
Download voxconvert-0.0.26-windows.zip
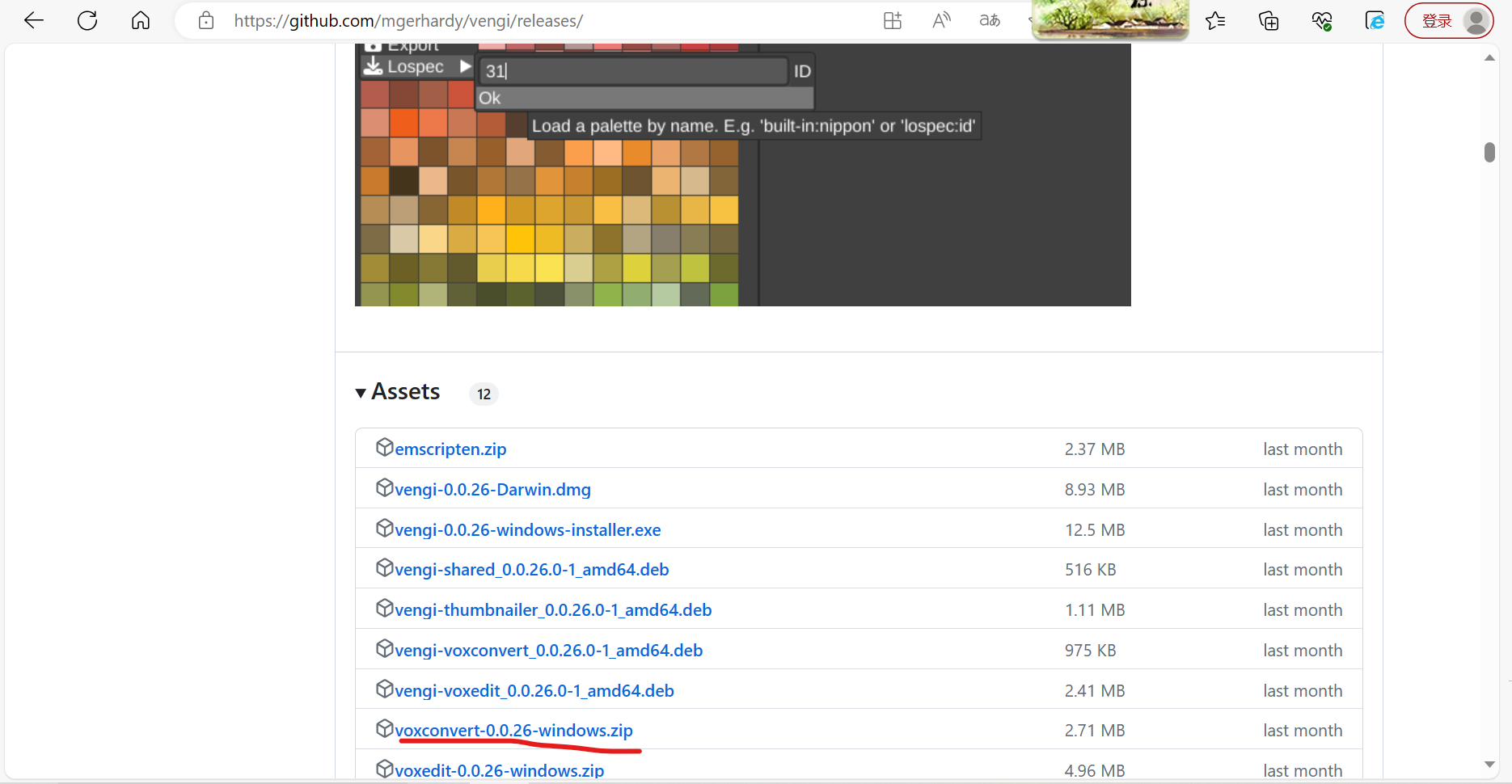coord(513,731)
